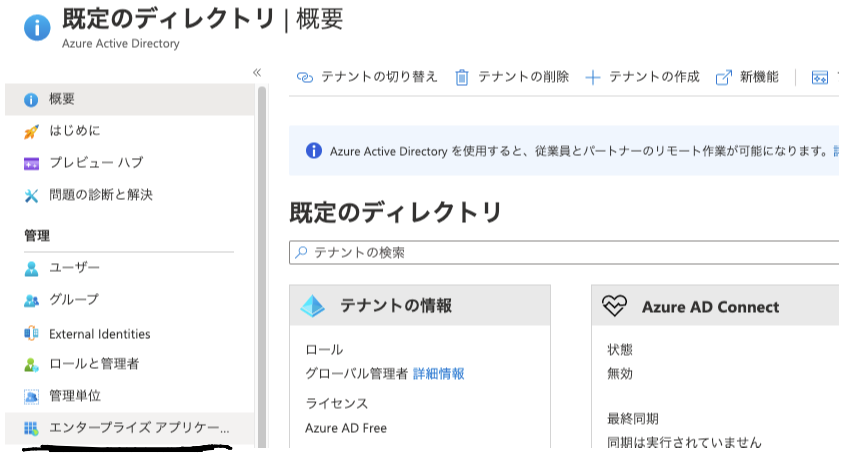Click the blue info icon beside 既定のディレクトリ title

click(37, 27)
